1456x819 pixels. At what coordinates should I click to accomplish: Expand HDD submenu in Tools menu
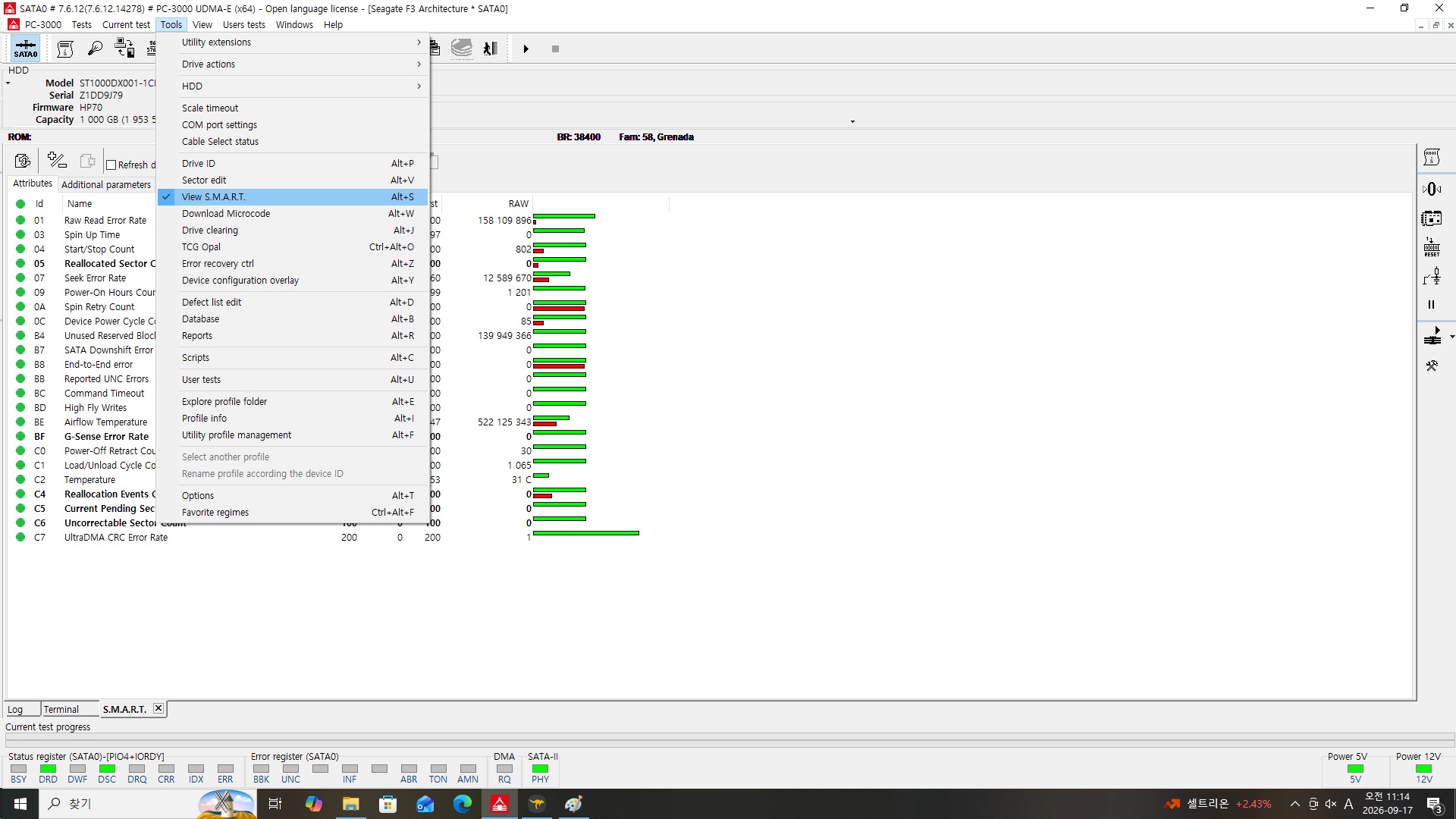pos(293,86)
